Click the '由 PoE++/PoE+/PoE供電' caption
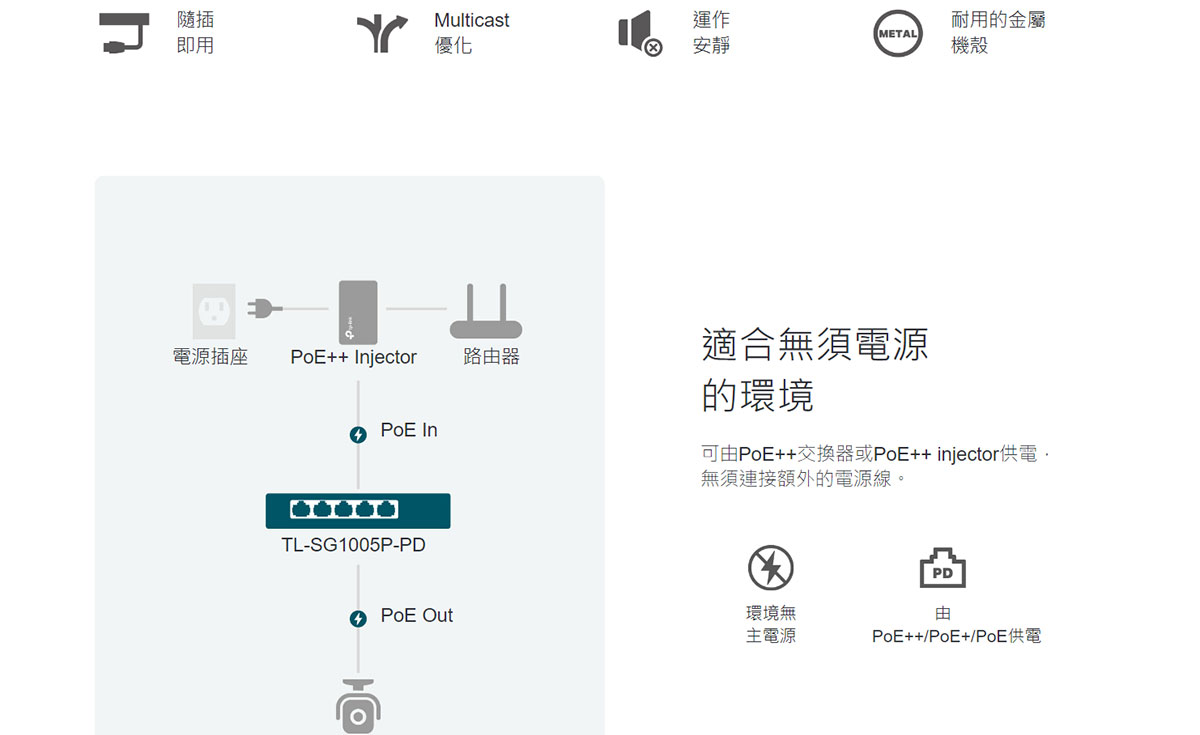Screen dimensions: 1200x735 (956, 624)
